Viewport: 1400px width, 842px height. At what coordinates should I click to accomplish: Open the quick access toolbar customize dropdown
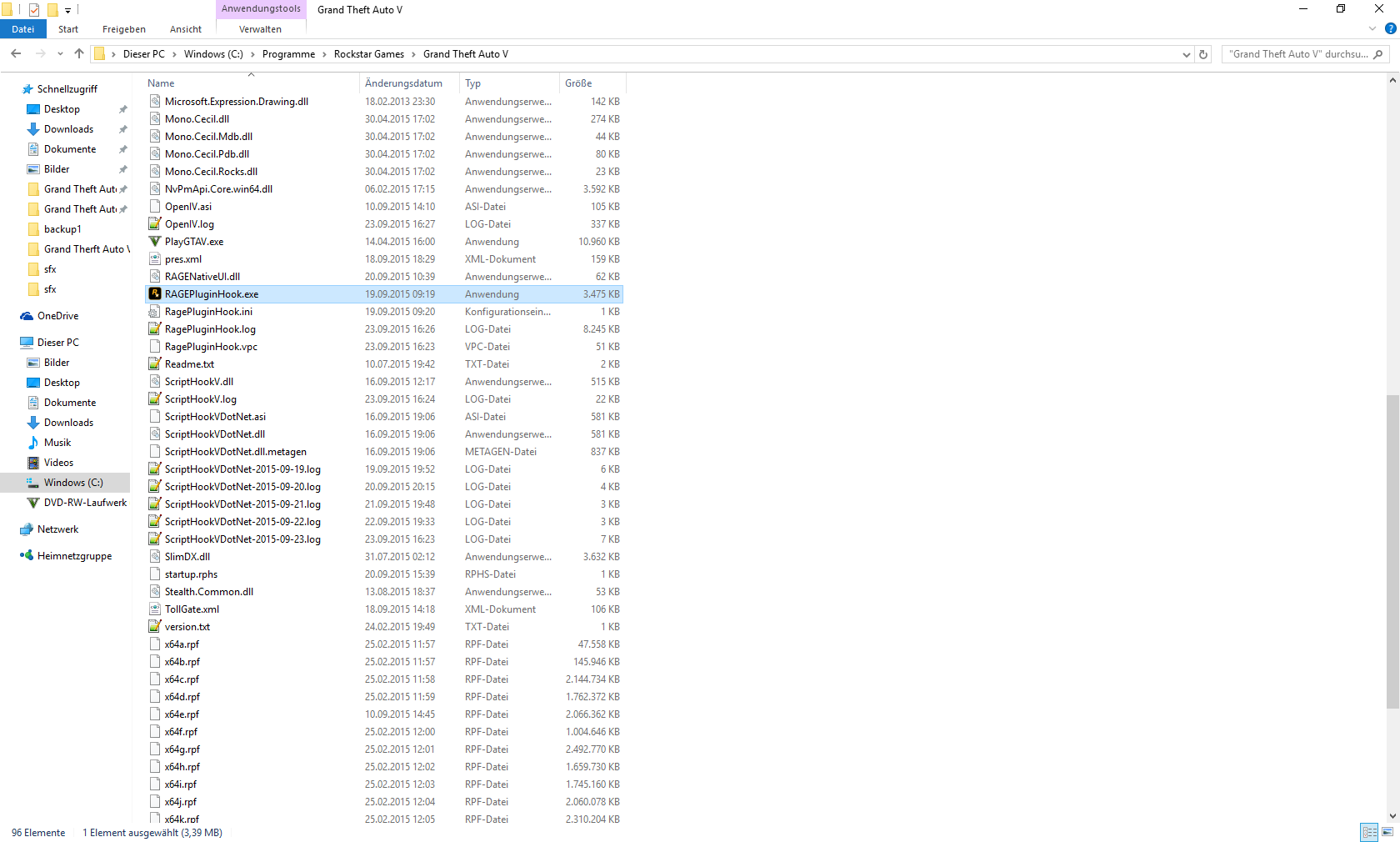[x=68, y=10]
